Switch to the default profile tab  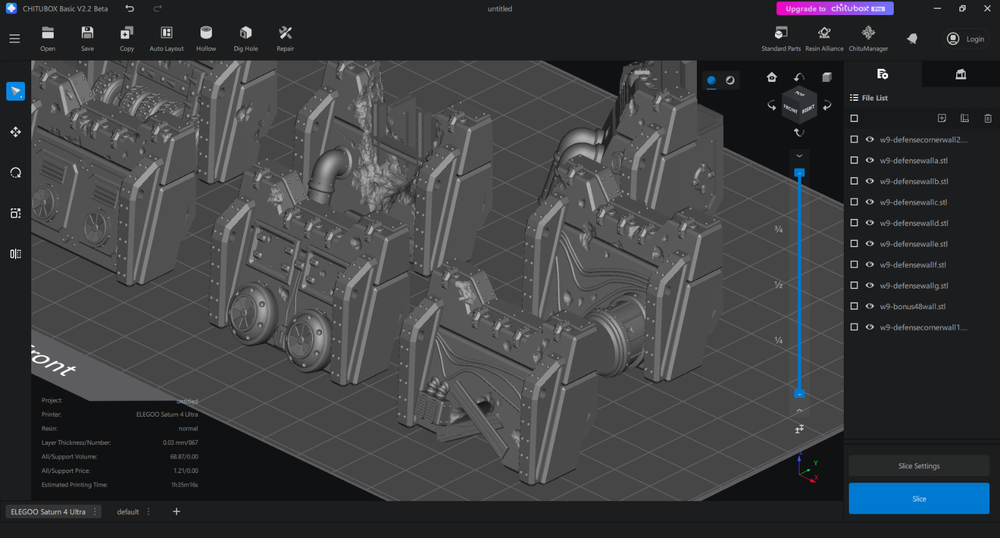coord(127,512)
